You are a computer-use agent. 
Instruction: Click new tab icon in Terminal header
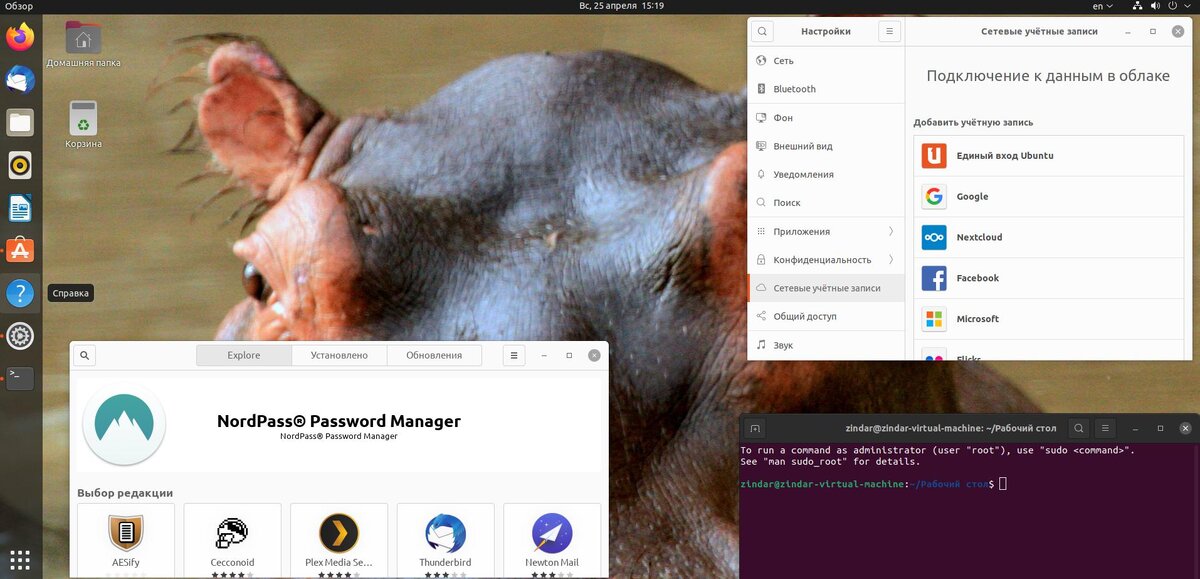coord(756,428)
